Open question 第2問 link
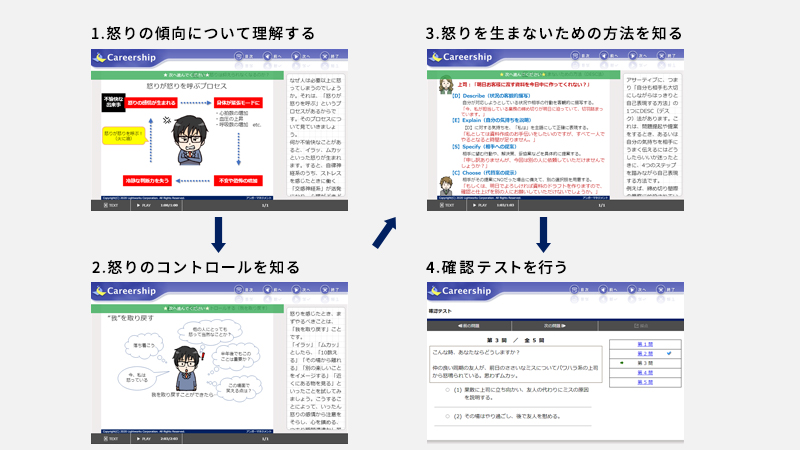Screen dimensions: 800x450 pos(645,354)
